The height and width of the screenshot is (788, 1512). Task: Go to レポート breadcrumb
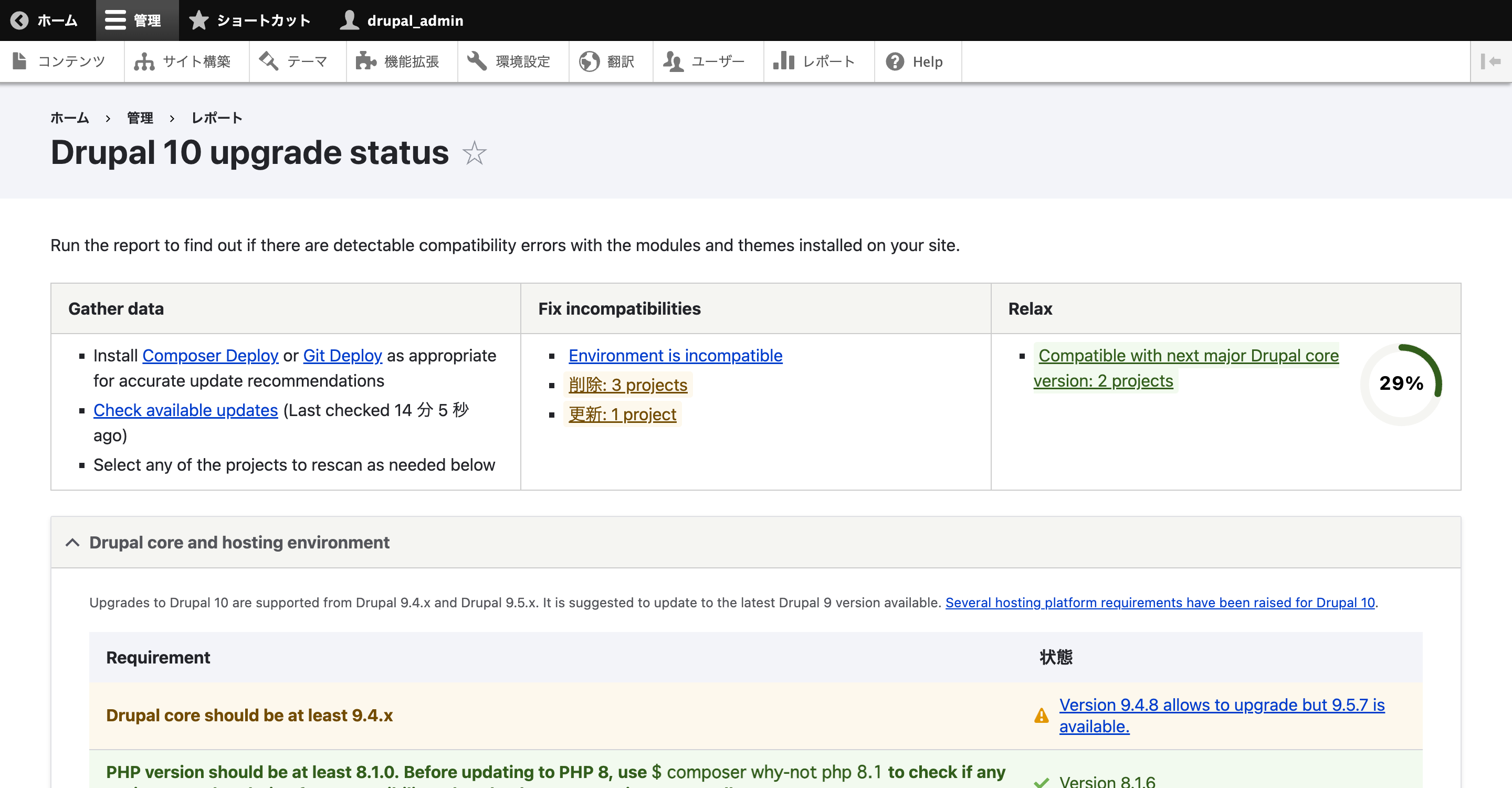(217, 118)
